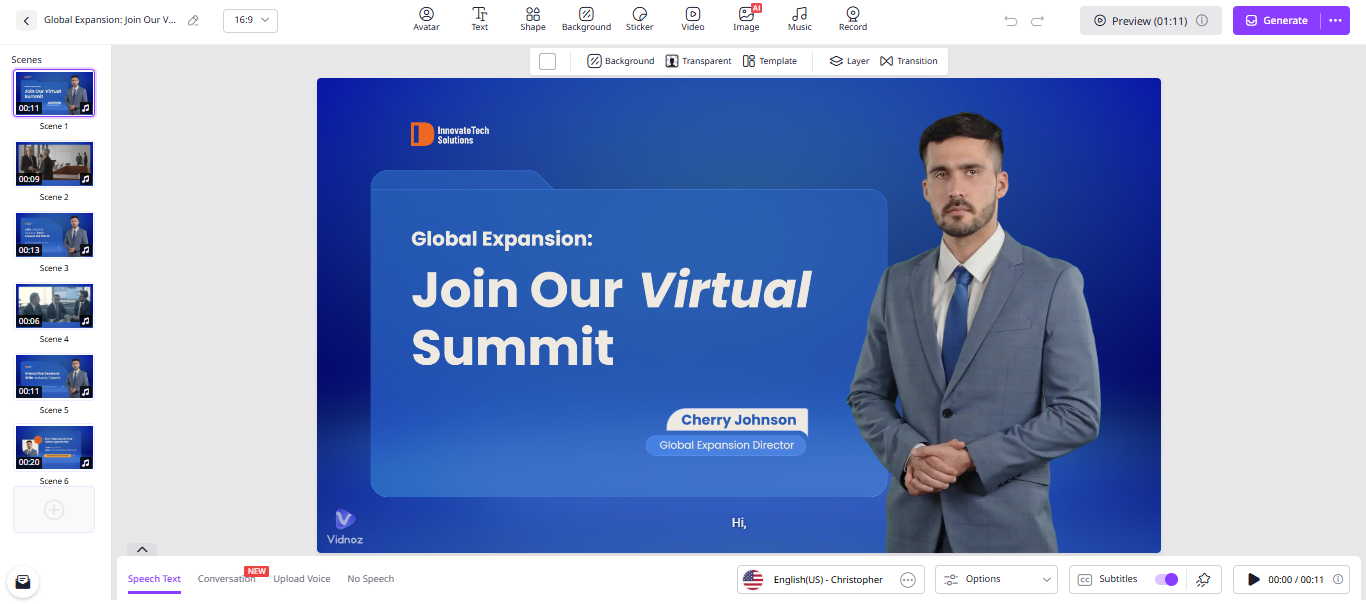The width and height of the screenshot is (1366, 604).
Task: Show playback time info icon
Action: pos(1338,579)
